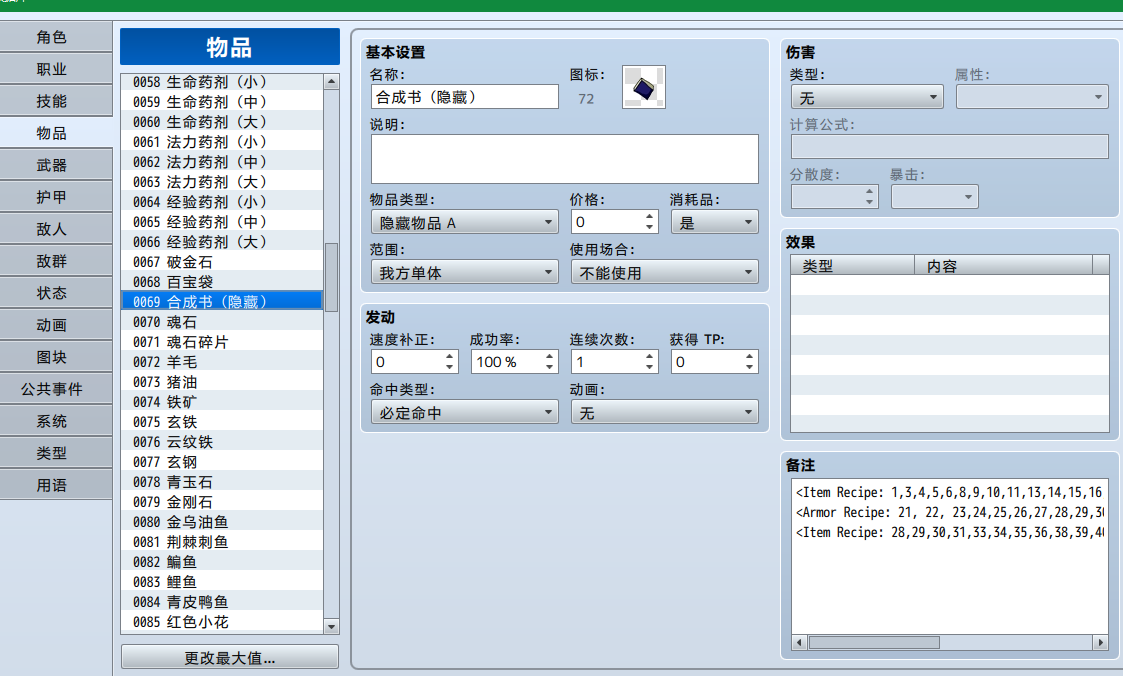Click the 更改最大值... button
The height and width of the screenshot is (676, 1123).
coord(230,657)
